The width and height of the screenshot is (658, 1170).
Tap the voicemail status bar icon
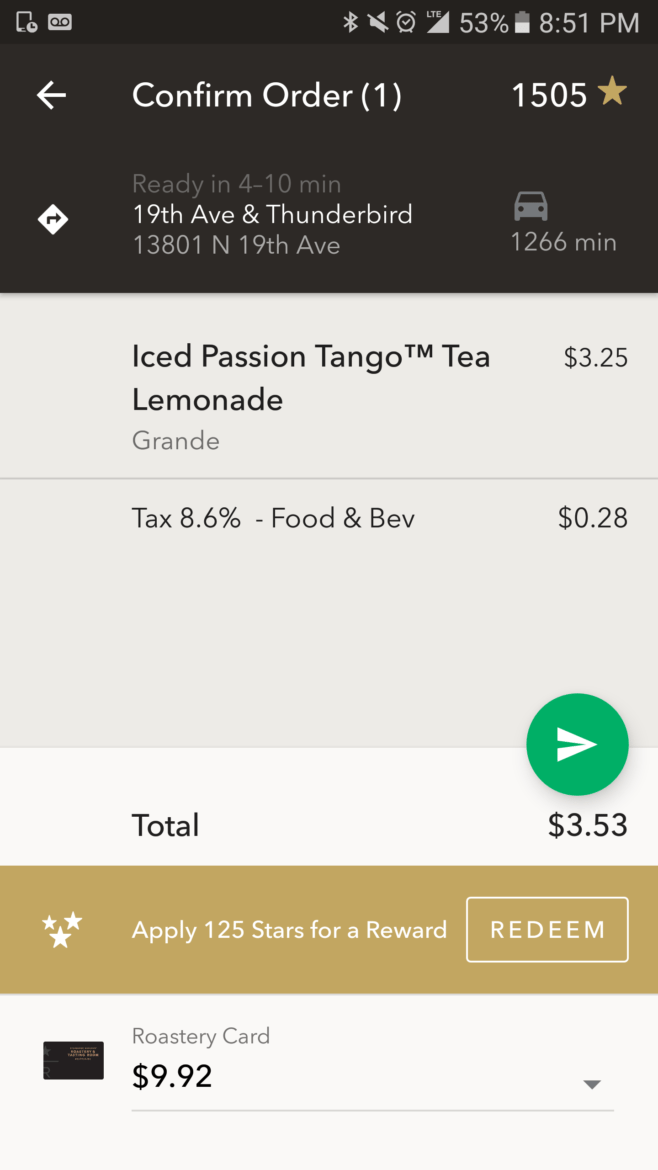pyautogui.click(x=60, y=22)
